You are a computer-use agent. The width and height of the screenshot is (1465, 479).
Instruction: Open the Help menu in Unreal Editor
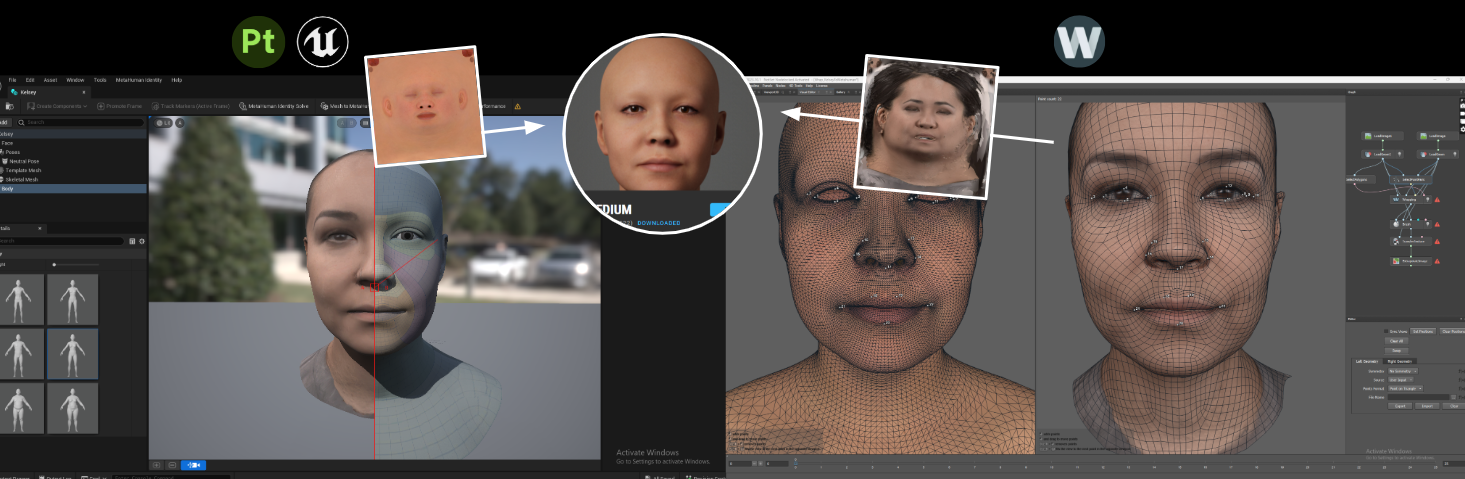[176, 80]
